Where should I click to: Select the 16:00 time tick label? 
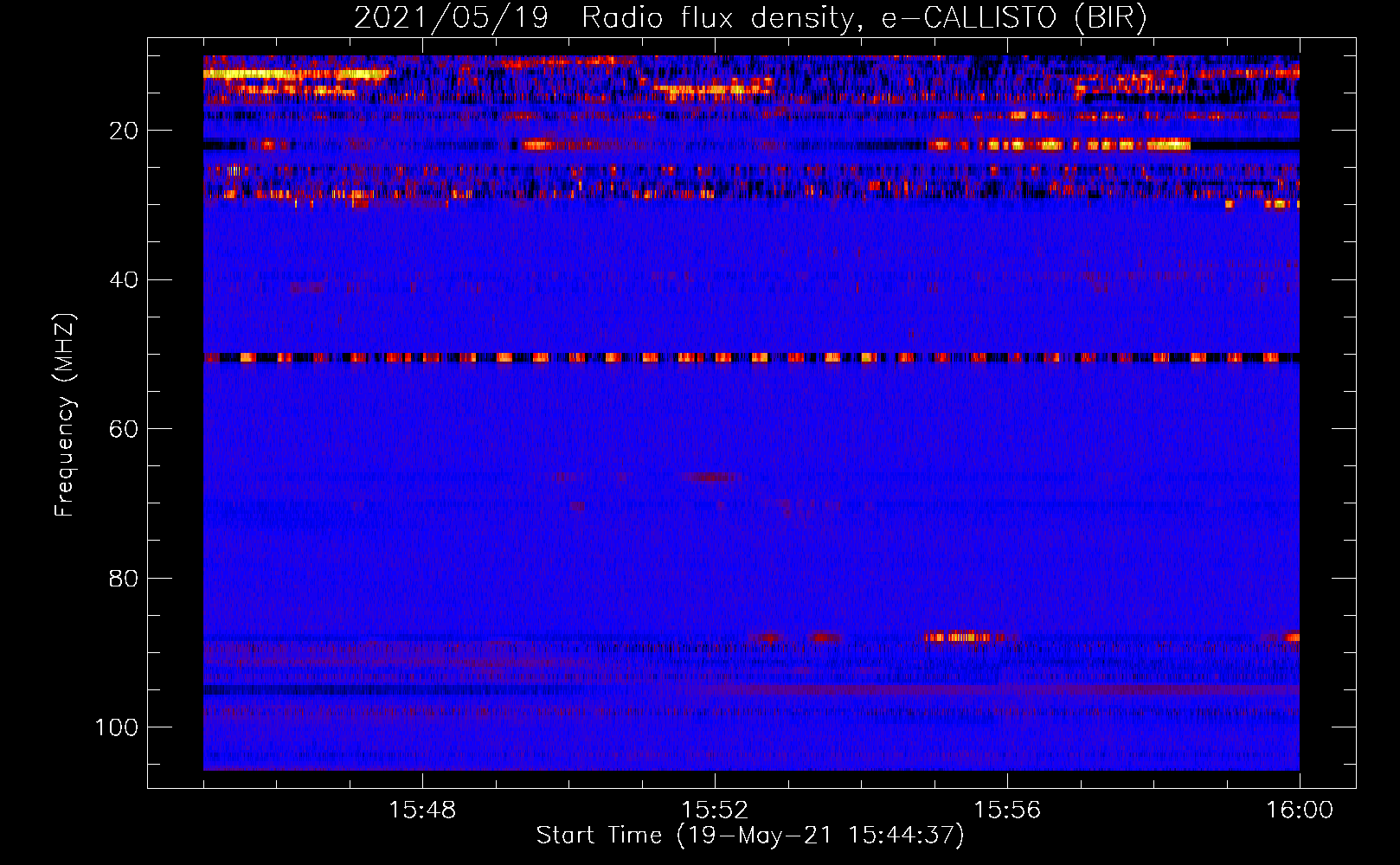[1300, 811]
